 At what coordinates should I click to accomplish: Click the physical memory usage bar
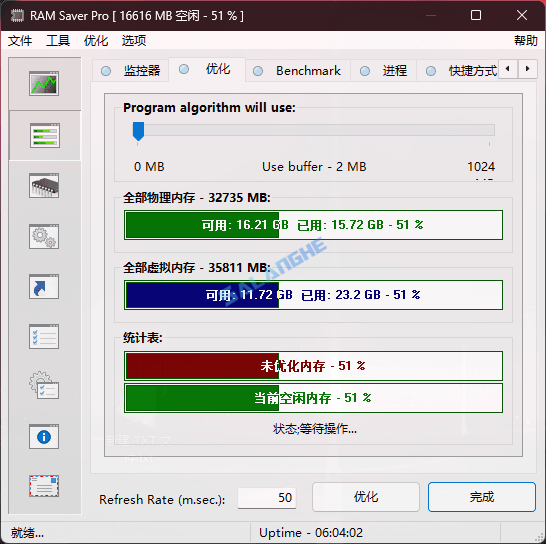pyautogui.click(x=313, y=225)
